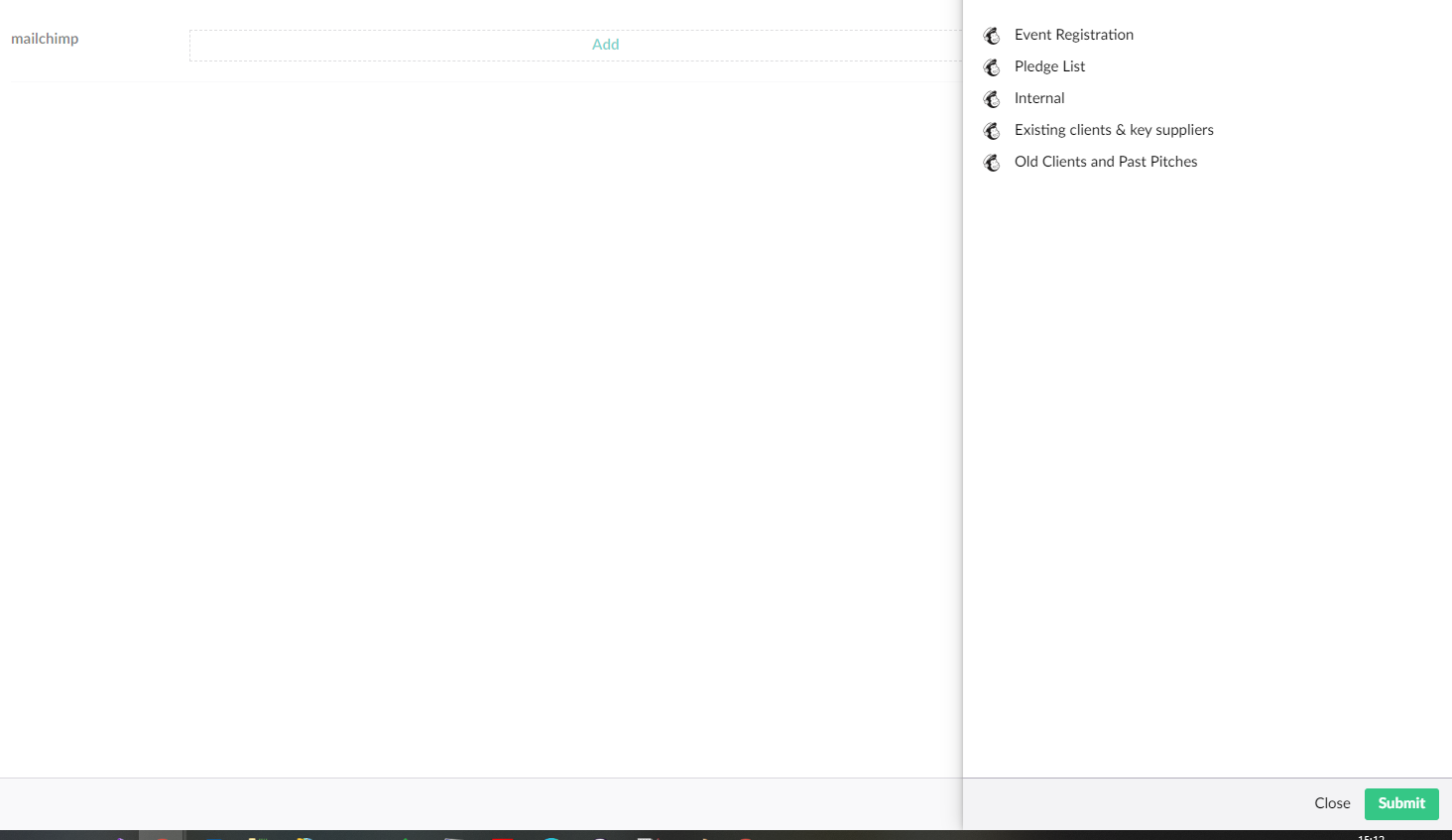Click the Mailchimp icon beside Event Registration

tap(992, 36)
